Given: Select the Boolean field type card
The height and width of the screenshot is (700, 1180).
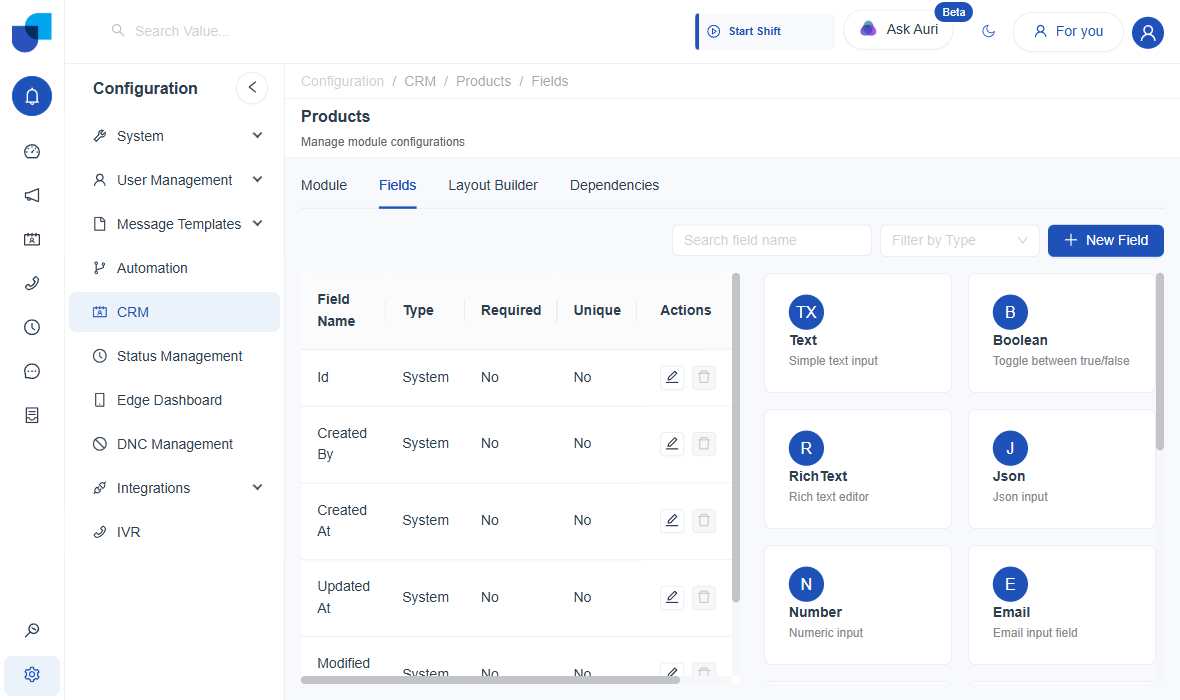Looking at the screenshot, I should click(1061, 333).
